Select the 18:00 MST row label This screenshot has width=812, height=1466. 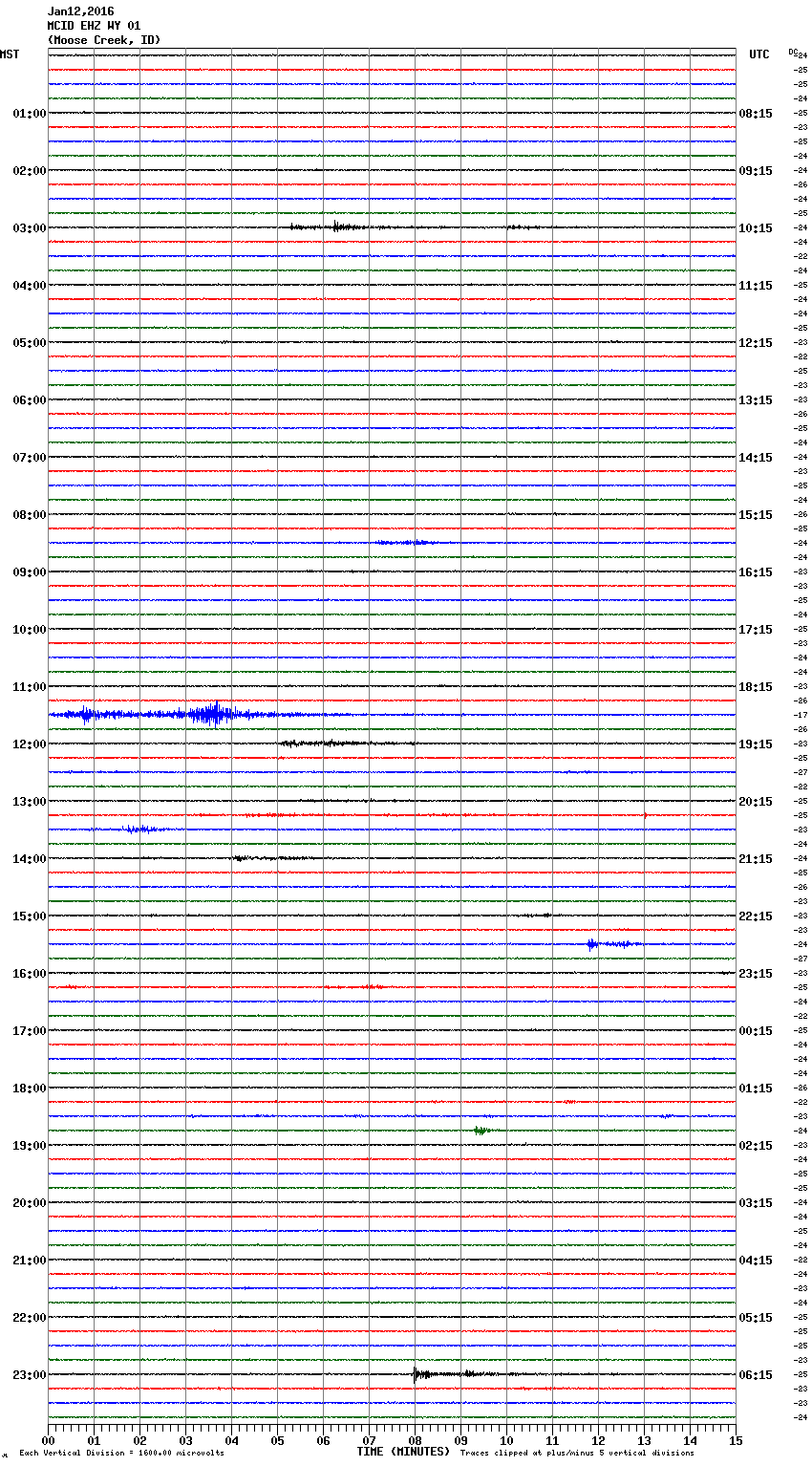coord(30,1089)
